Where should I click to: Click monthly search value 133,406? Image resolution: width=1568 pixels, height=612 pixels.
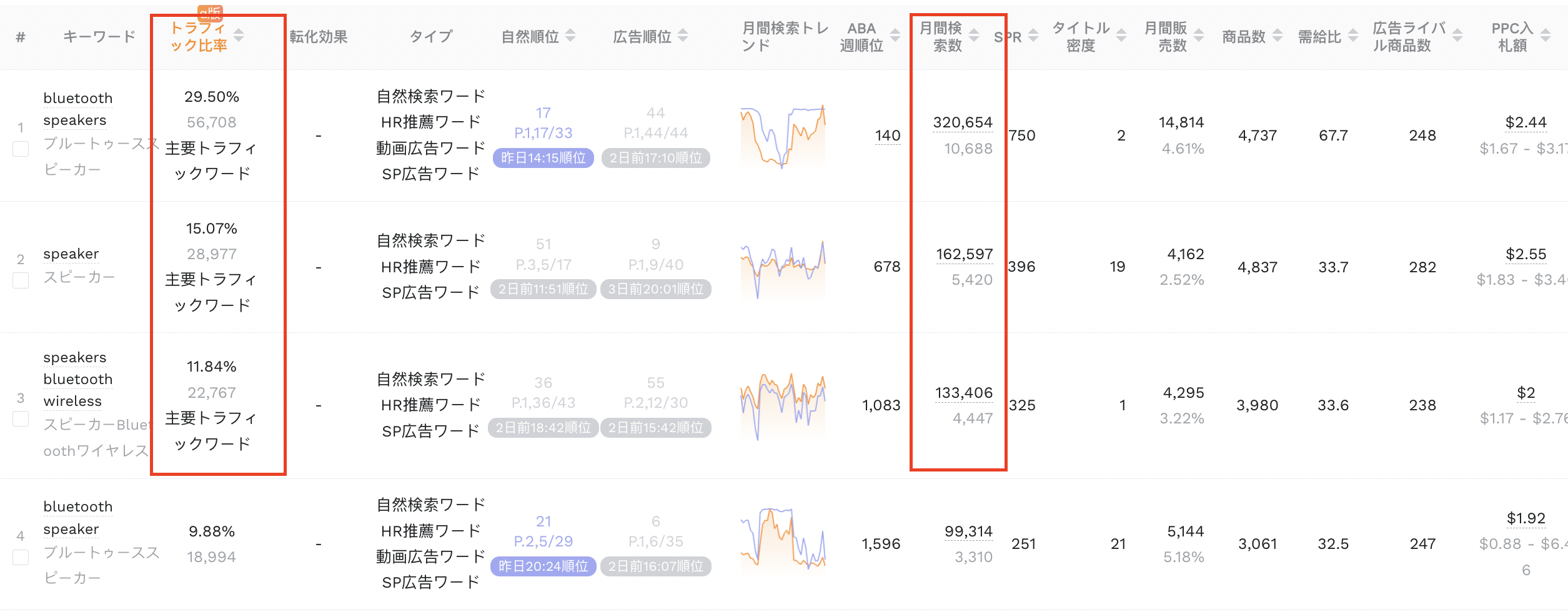coord(964,393)
